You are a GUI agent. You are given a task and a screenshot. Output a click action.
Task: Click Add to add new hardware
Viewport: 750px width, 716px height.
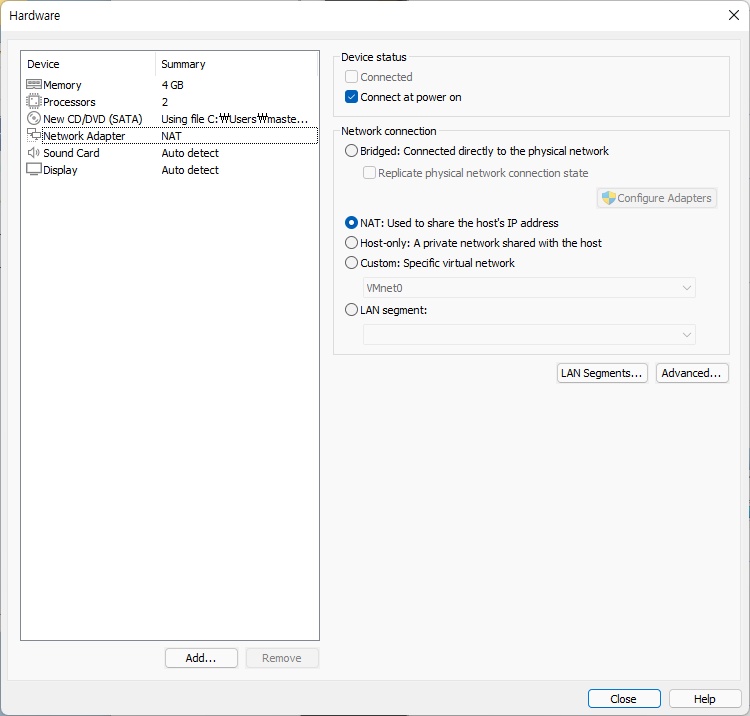[x=201, y=658]
